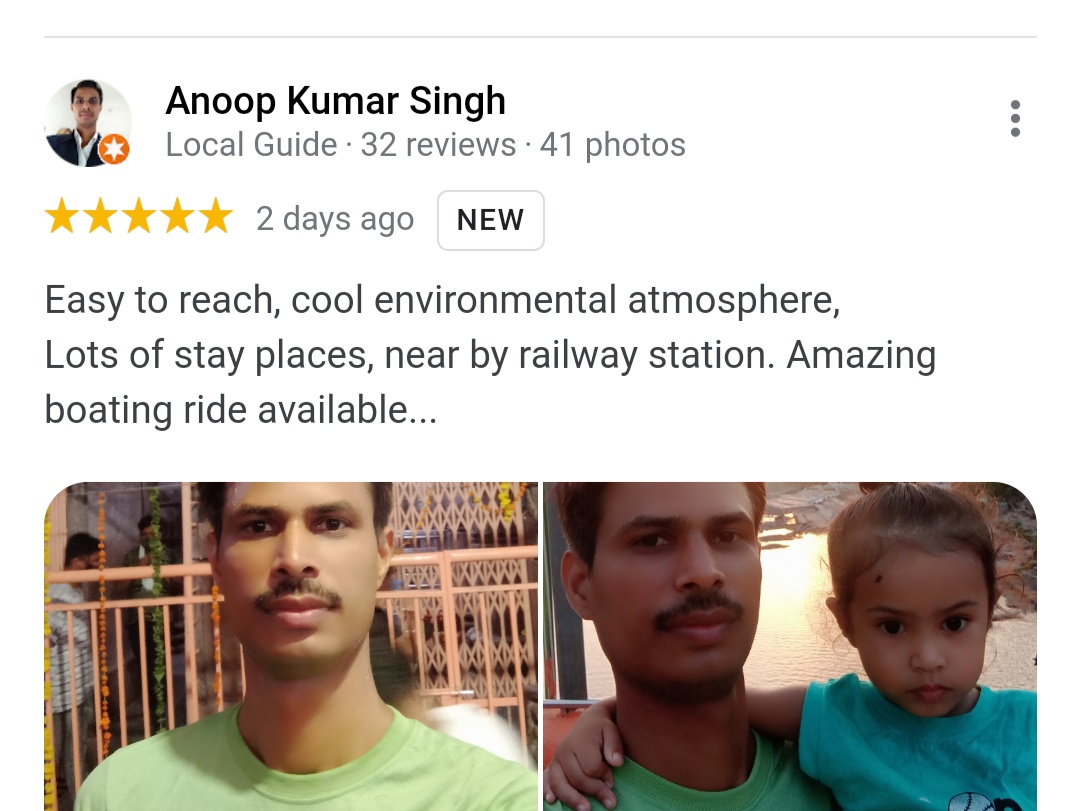The width and height of the screenshot is (1080, 811).
Task: Click the second gold rating star
Action: coord(101,216)
